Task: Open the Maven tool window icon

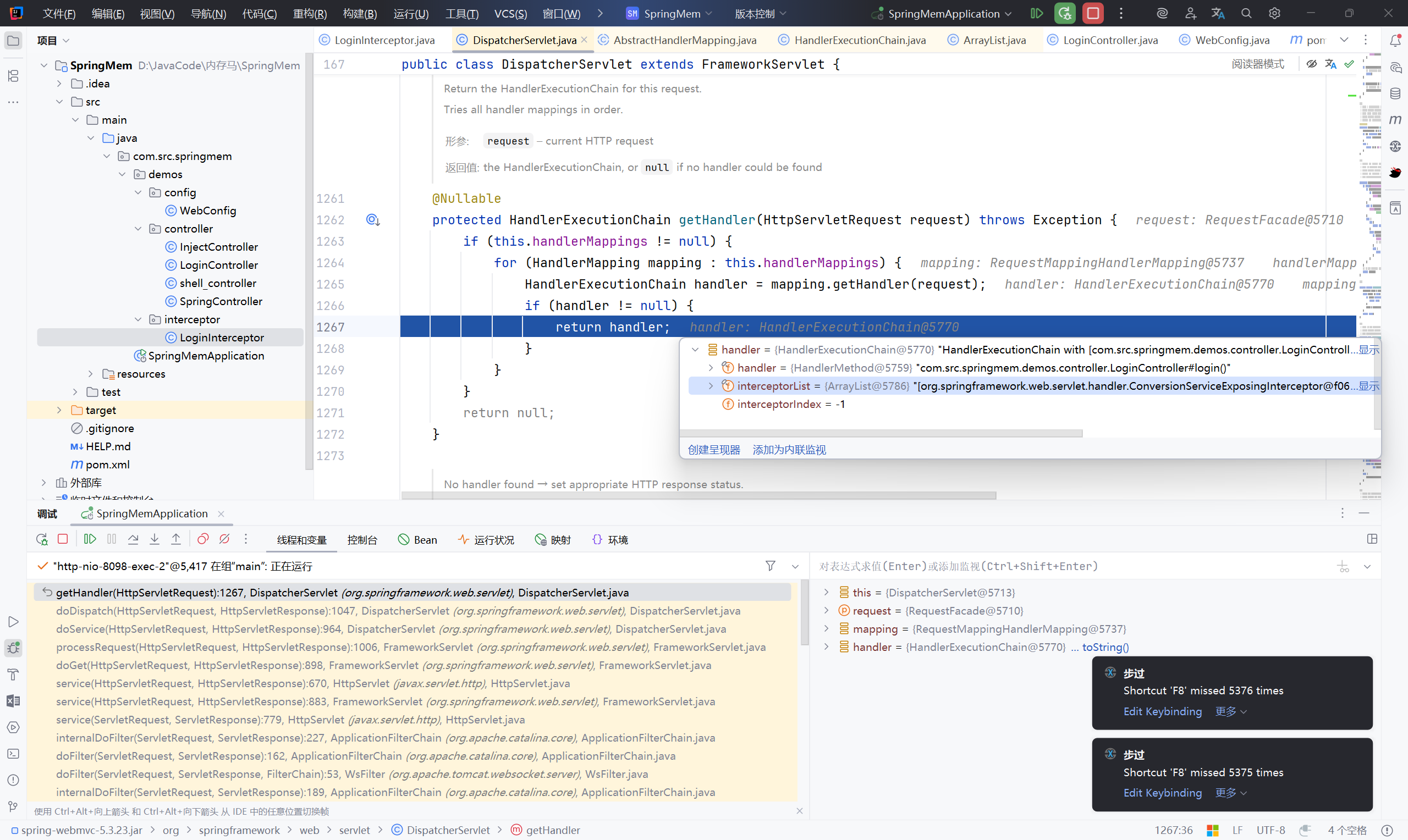Action: click(1395, 119)
